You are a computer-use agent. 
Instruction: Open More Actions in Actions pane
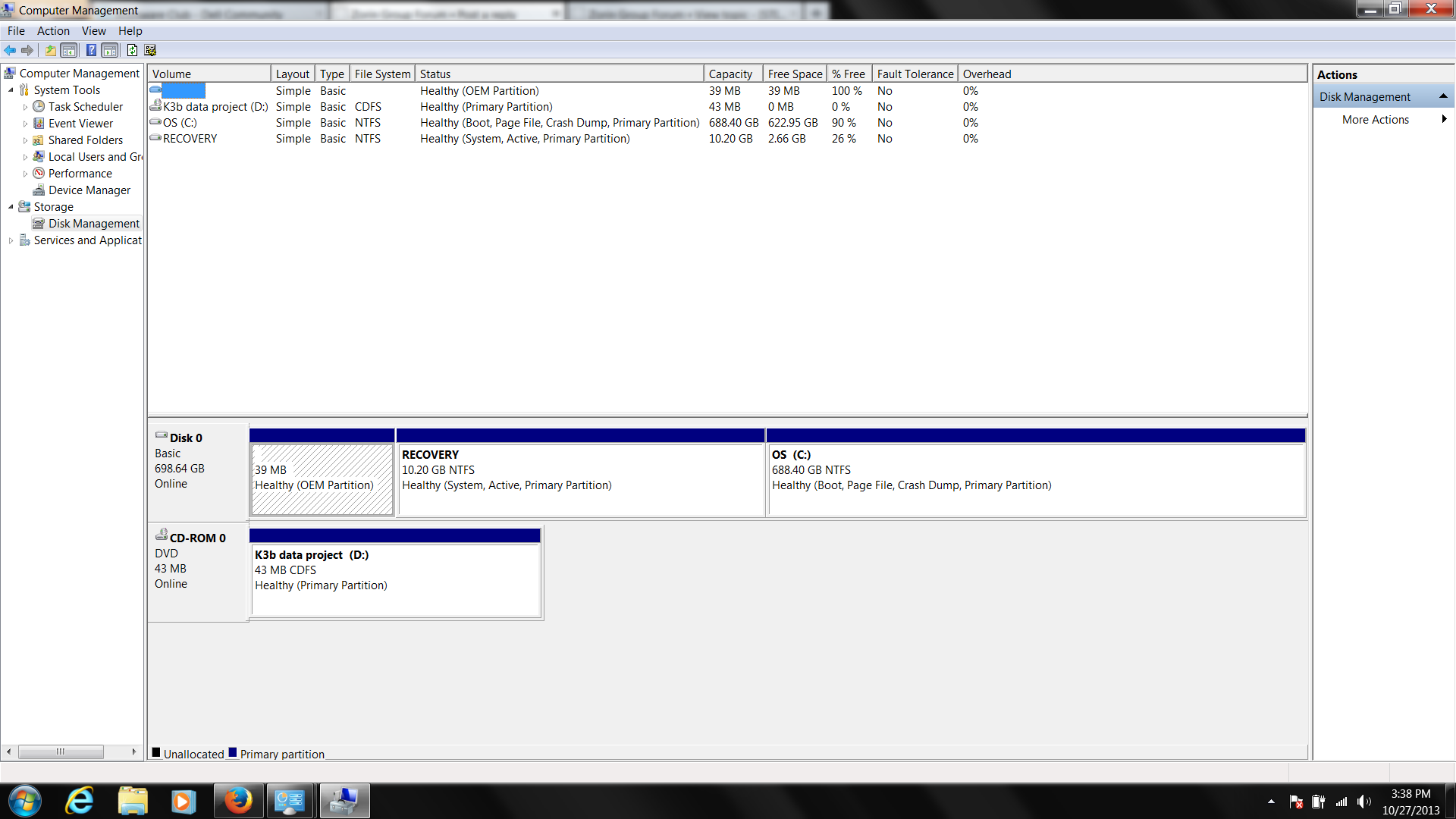coord(1375,120)
